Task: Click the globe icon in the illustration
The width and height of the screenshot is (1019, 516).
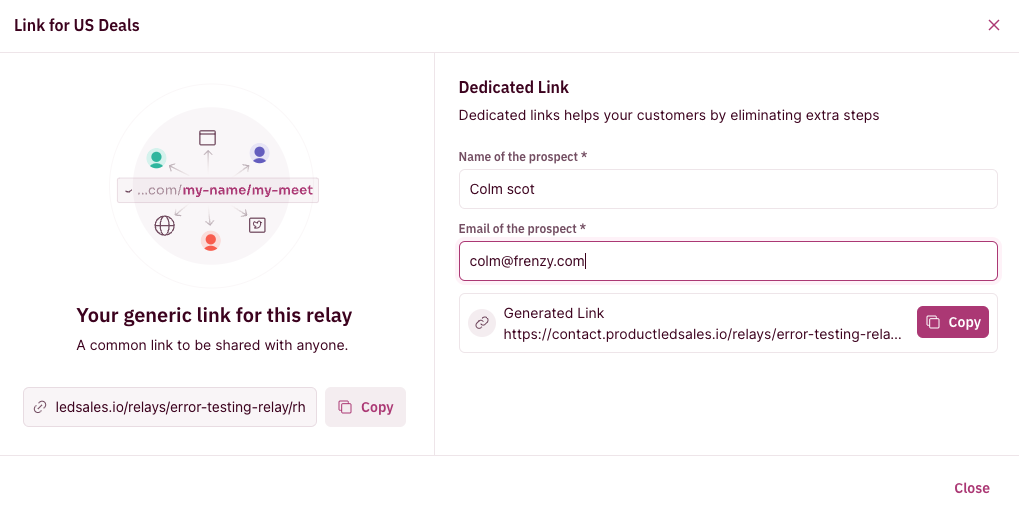Action: 164,226
